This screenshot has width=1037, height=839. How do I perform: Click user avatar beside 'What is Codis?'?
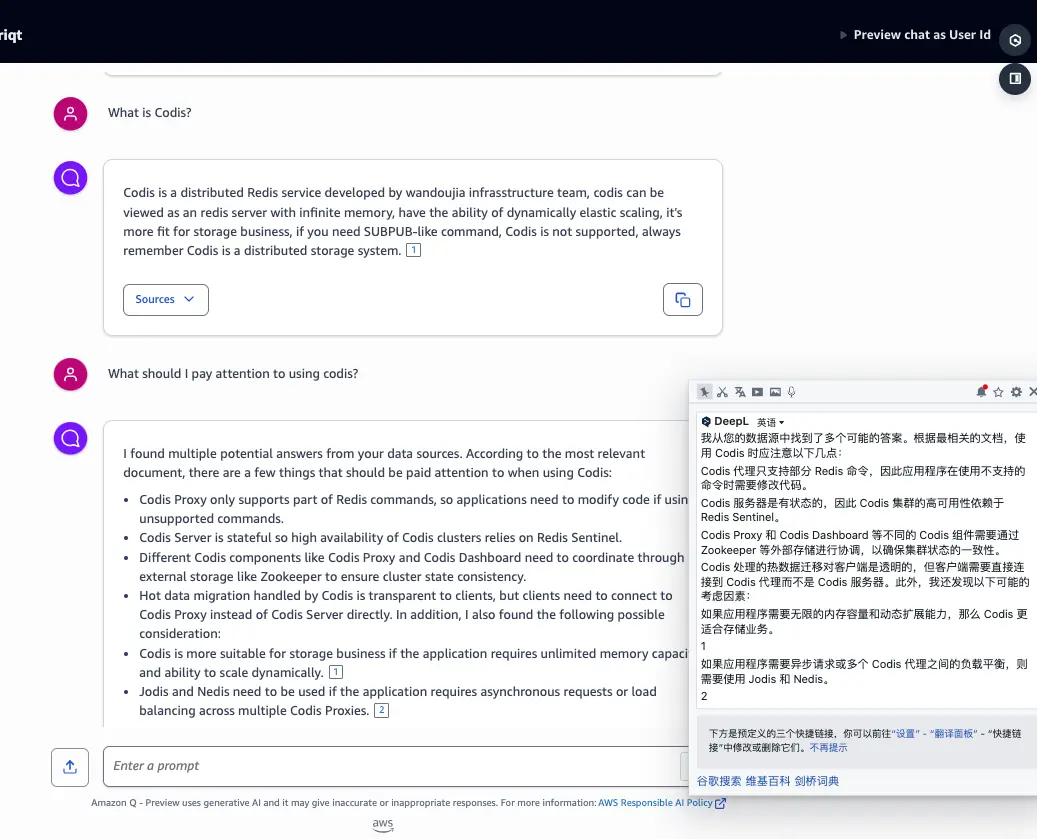[x=70, y=114]
